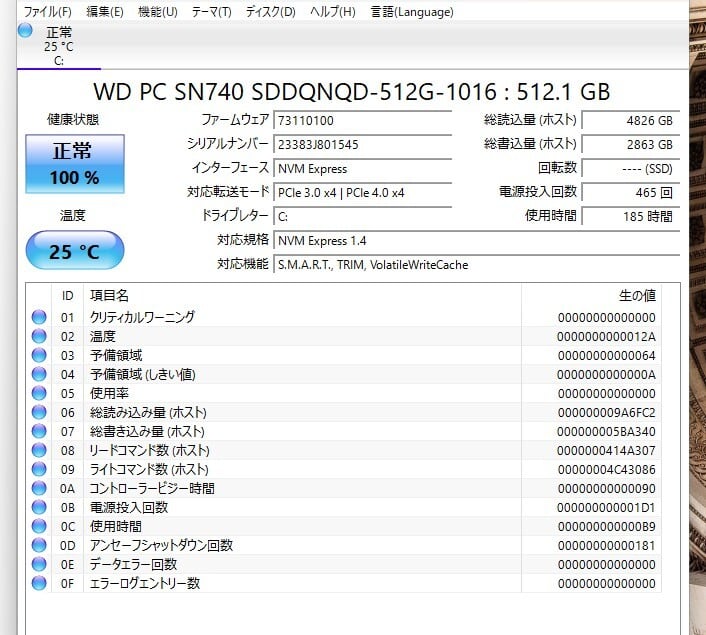
Task: Open the ヘルプ(H) menu
Action: [x=332, y=12]
